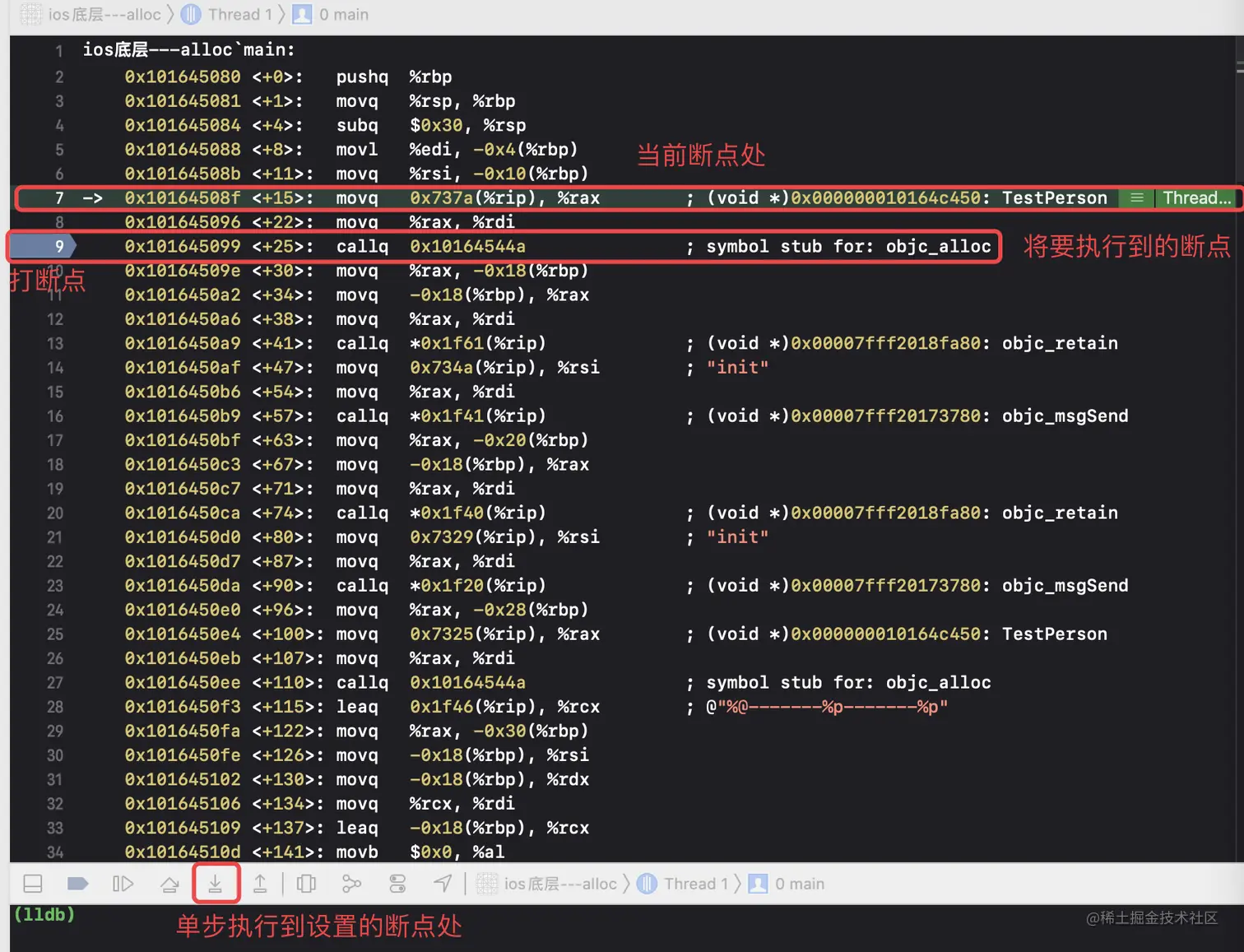Click address 0x101645080 on line 2
The height and width of the screenshot is (952, 1244).
click(183, 77)
